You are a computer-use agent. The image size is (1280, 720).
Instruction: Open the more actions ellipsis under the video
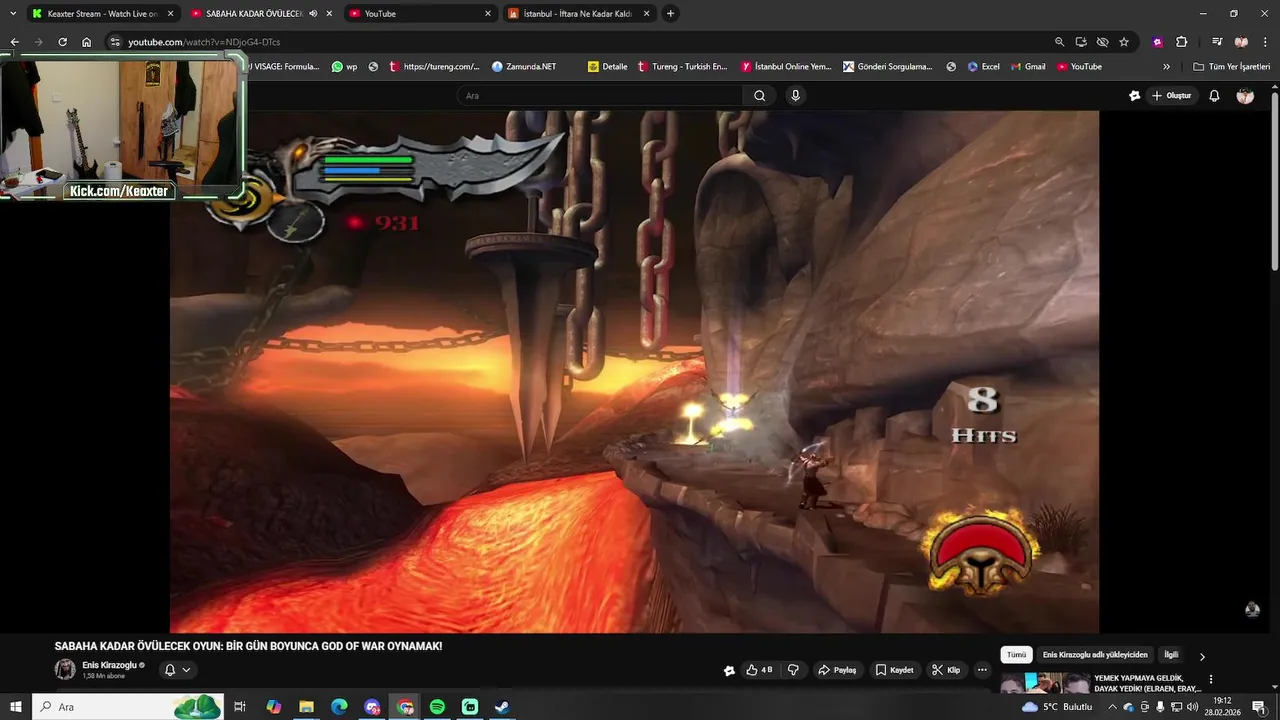coord(982,670)
